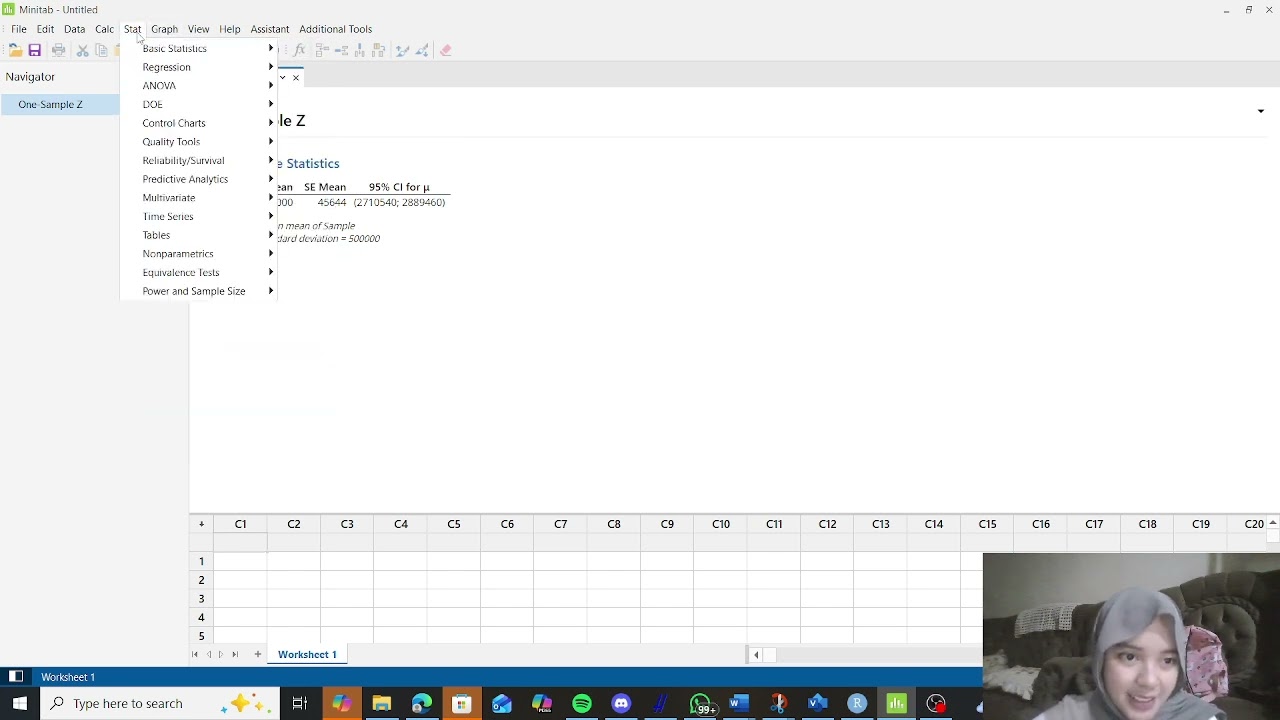Open the Graph menu
1280x720 pixels.
pos(164,29)
